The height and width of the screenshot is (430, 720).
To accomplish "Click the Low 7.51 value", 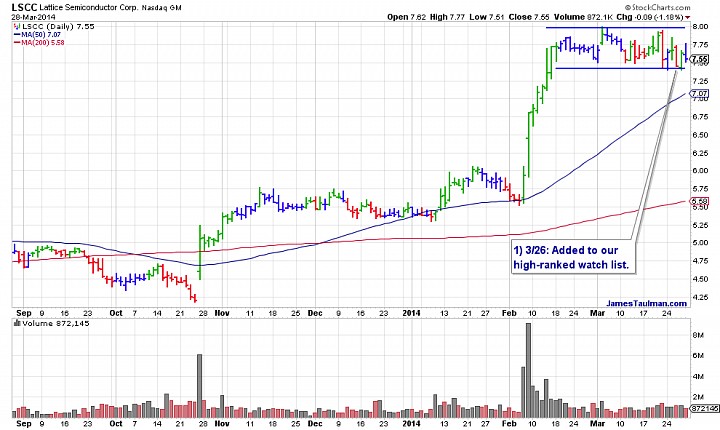I will (487, 17).
